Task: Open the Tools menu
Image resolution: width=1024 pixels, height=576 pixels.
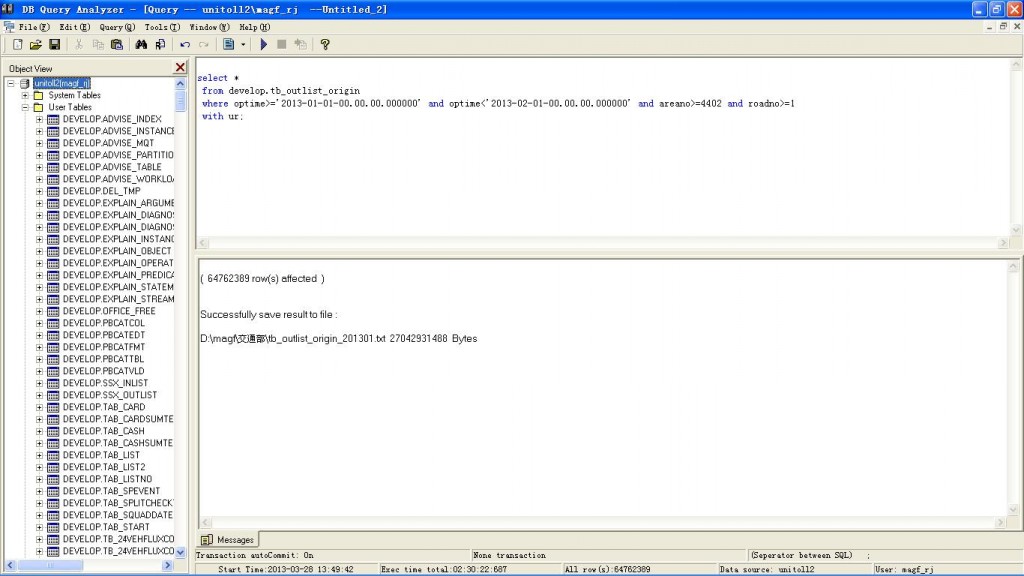Action: 162,27
